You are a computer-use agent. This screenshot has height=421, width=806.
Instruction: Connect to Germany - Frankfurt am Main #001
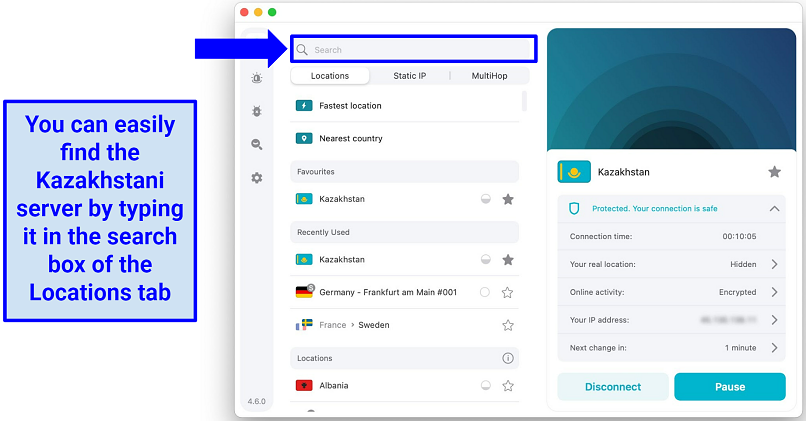coord(405,292)
